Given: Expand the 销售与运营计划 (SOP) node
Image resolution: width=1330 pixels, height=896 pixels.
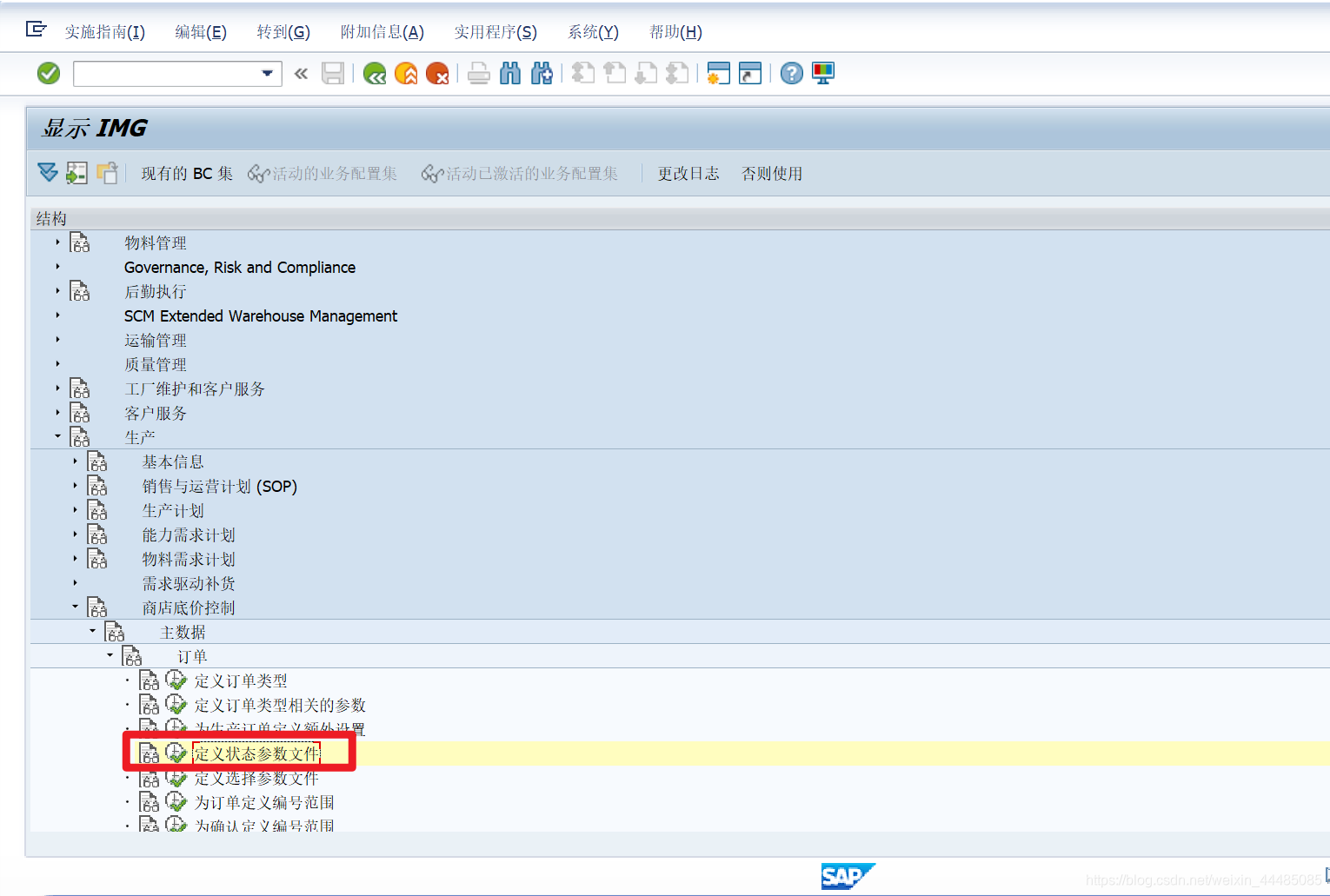Looking at the screenshot, I should 76,486.
